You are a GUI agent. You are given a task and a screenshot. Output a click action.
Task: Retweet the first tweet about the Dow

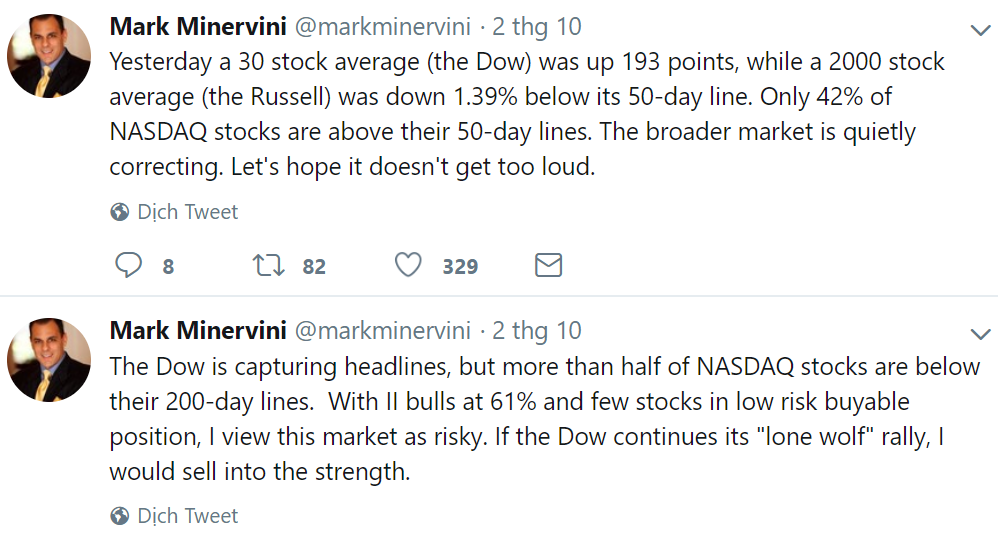click(267, 266)
